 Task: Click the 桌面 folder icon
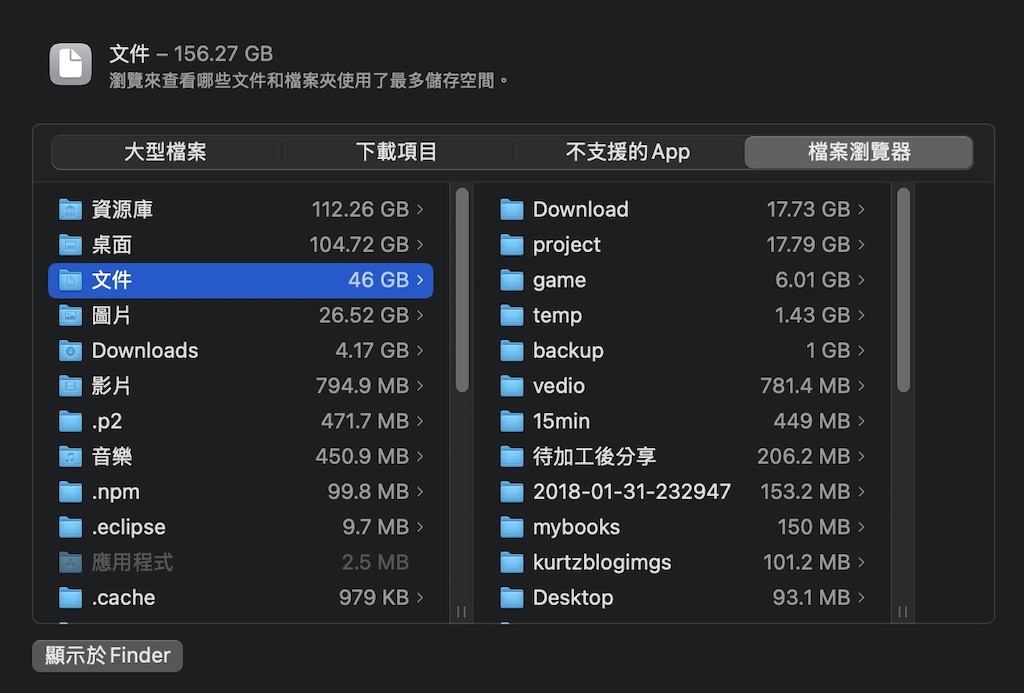(70, 245)
